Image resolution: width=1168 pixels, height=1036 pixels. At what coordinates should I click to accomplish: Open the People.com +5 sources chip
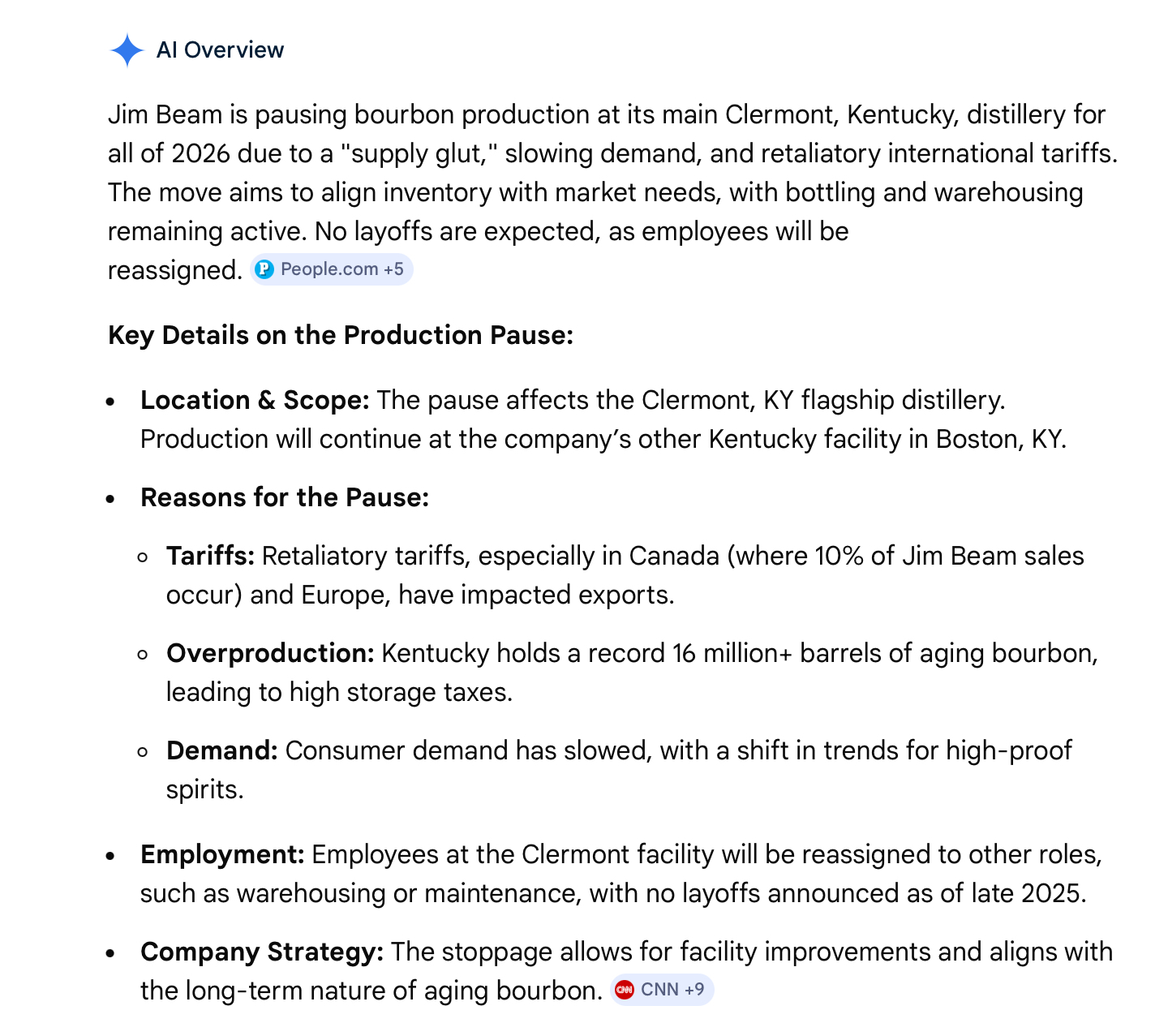(332, 269)
